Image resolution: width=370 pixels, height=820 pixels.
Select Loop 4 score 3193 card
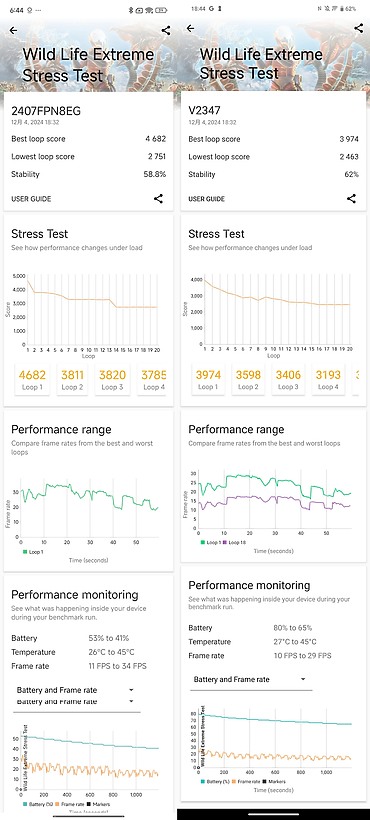click(328, 380)
